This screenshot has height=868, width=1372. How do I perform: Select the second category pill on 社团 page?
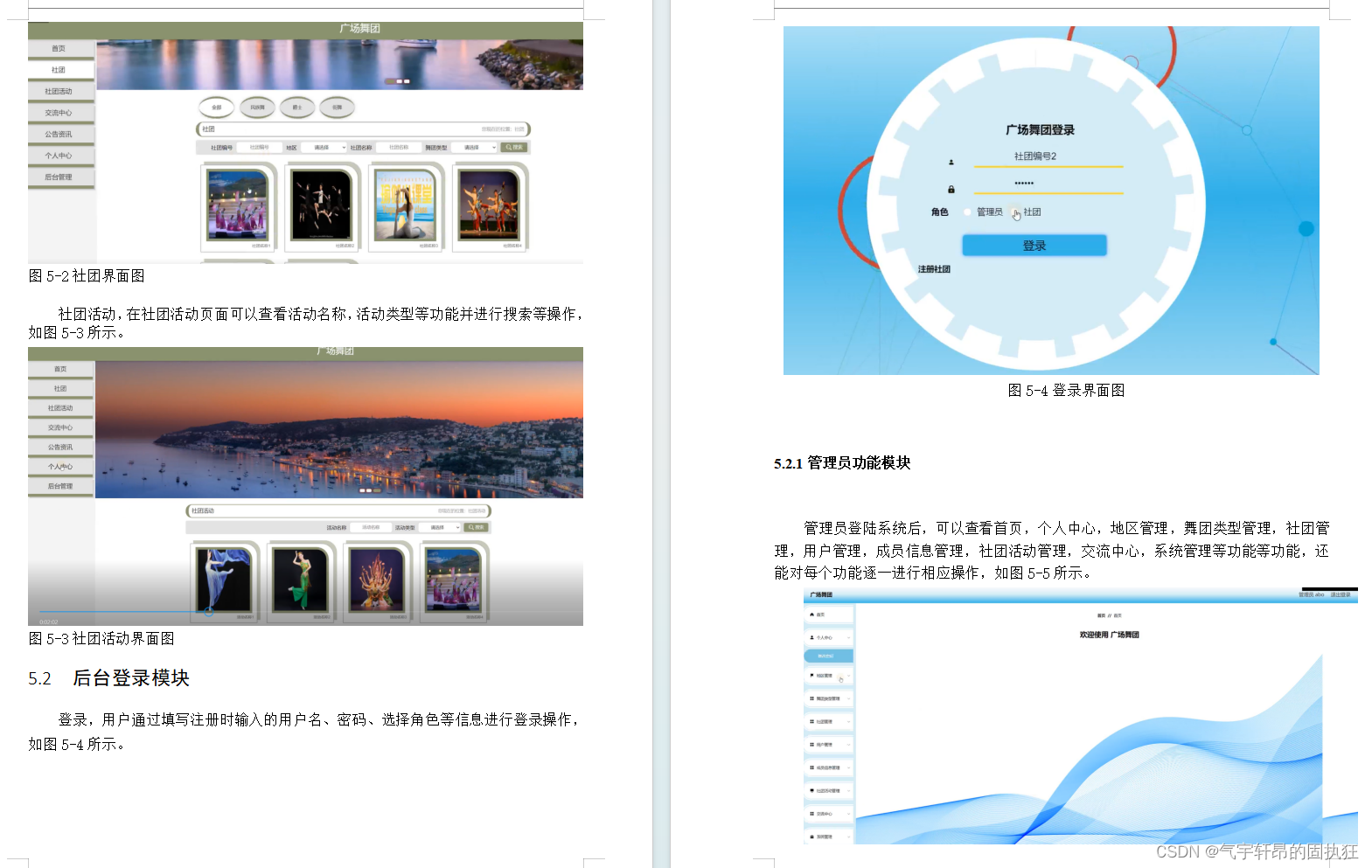257,108
